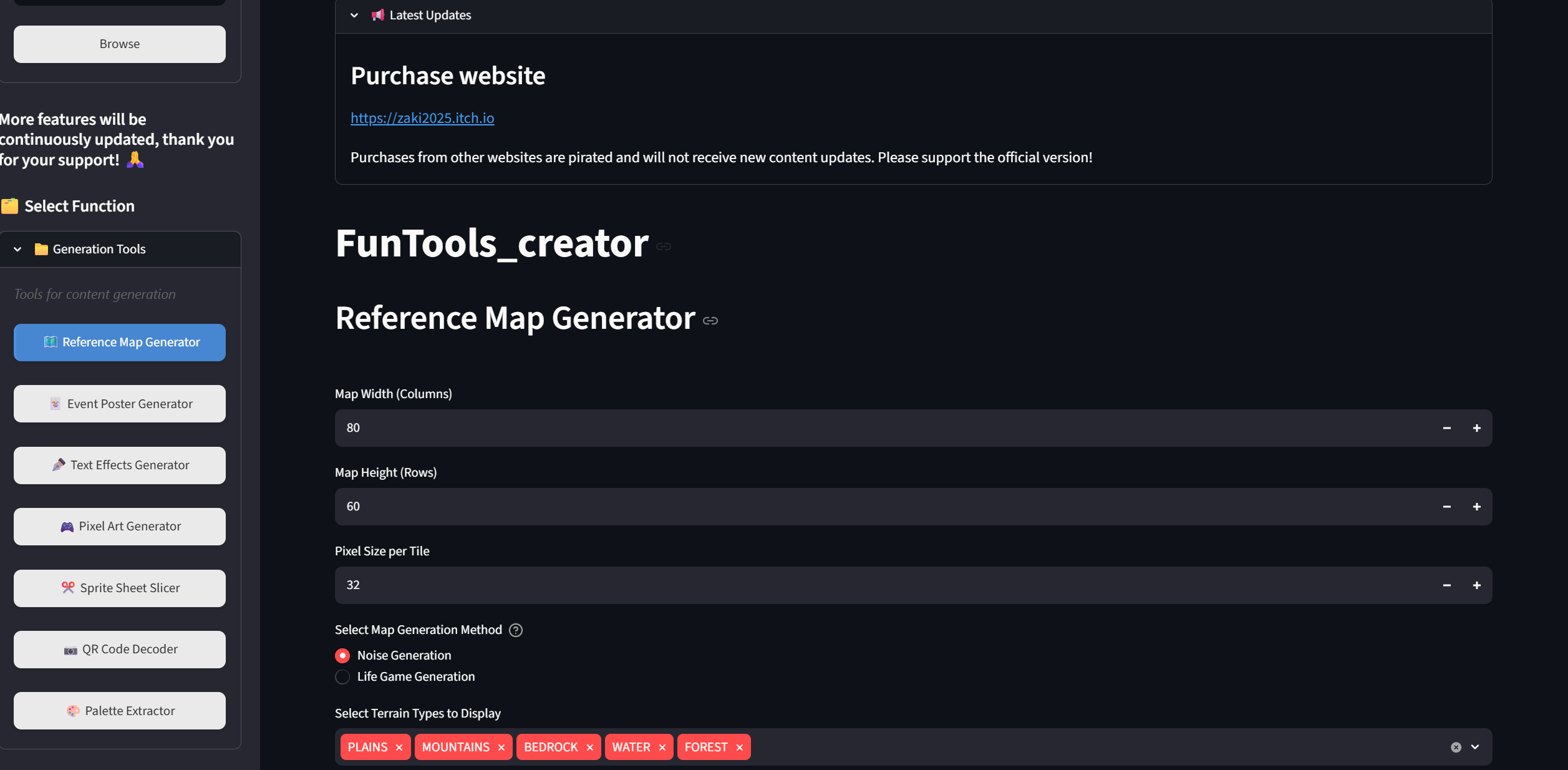Select the Noise Generation radio option

[342, 656]
